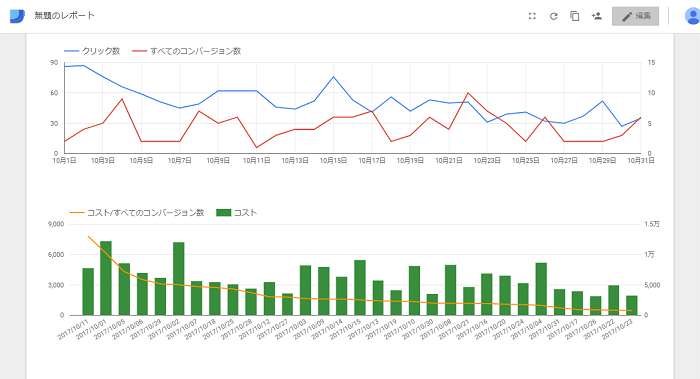The height and width of the screenshot is (379, 700).
Task: Click the 2017/10/08 cost bar
Action: tap(450, 290)
